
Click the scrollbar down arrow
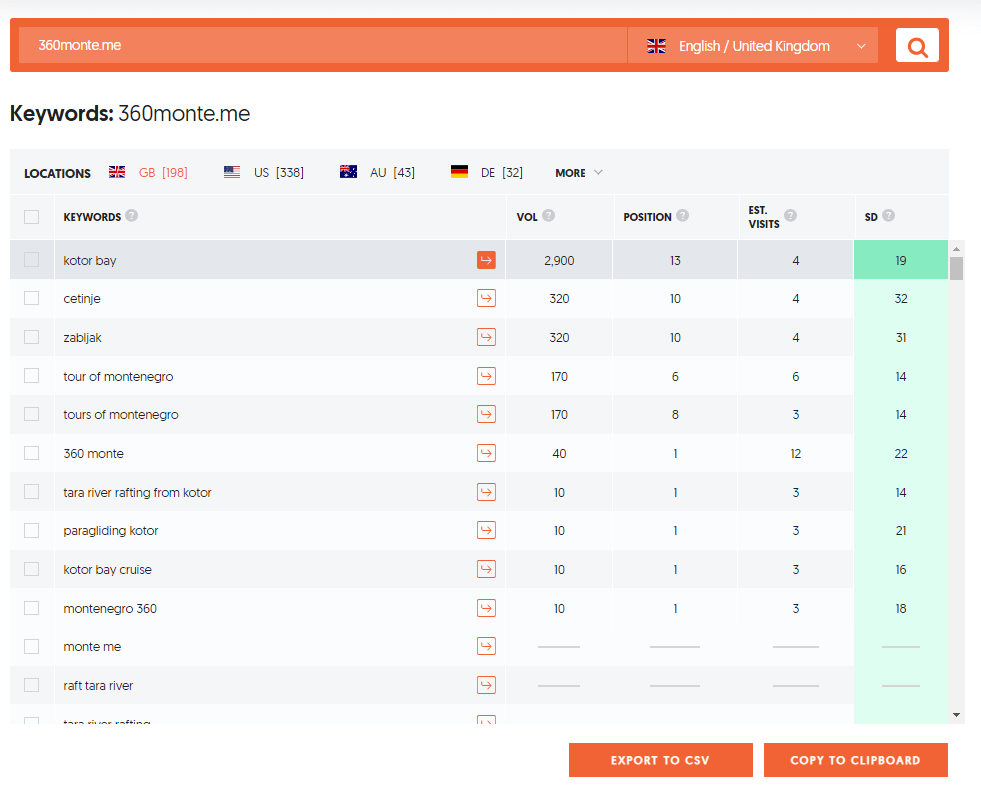[x=956, y=714]
